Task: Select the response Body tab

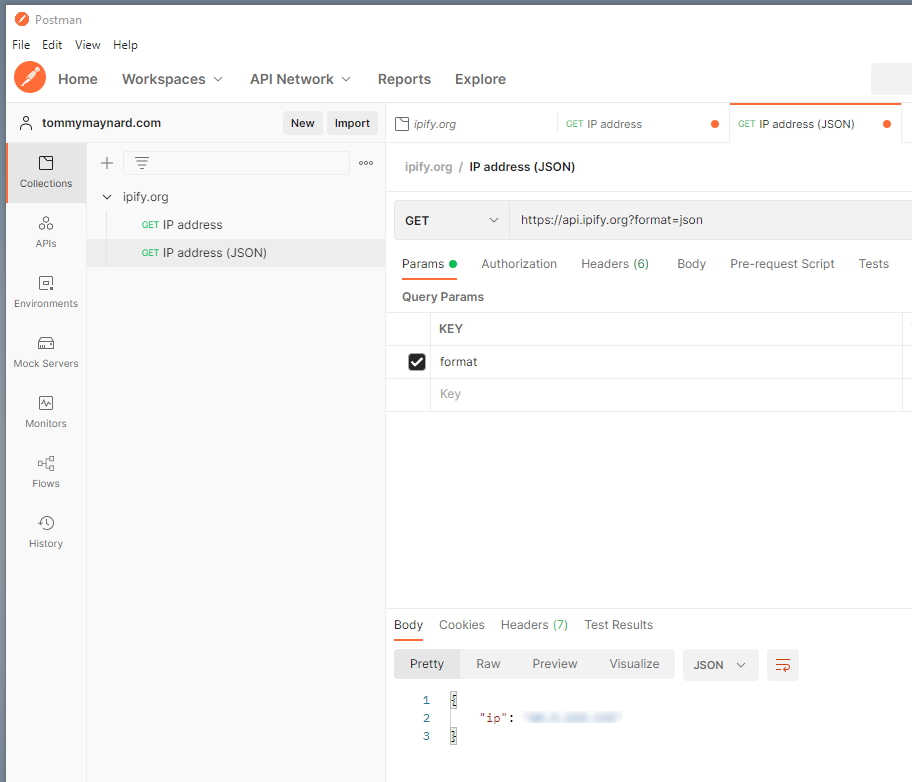Action: [x=408, y=625]
